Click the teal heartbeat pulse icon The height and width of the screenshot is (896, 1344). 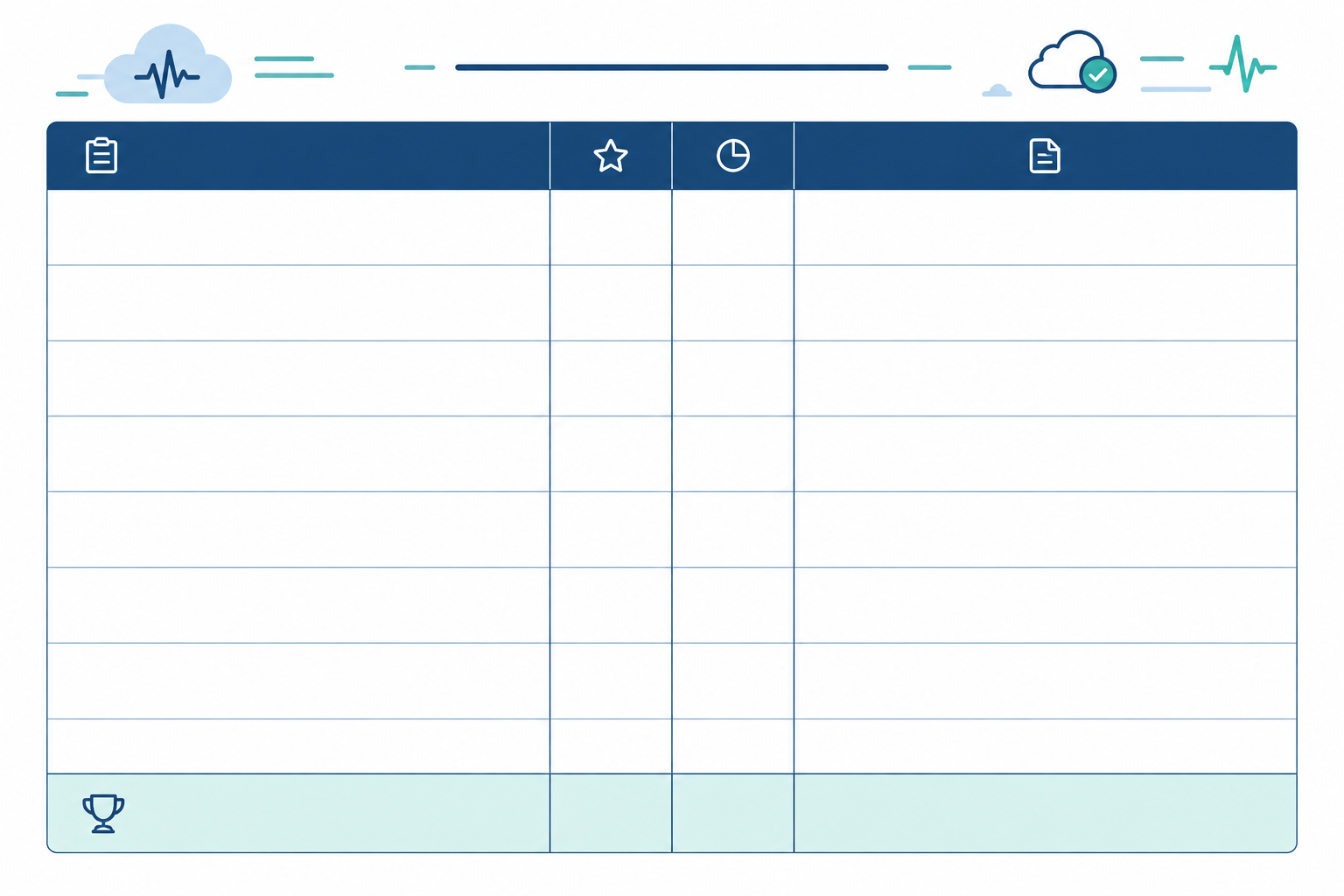point(1243,64)
